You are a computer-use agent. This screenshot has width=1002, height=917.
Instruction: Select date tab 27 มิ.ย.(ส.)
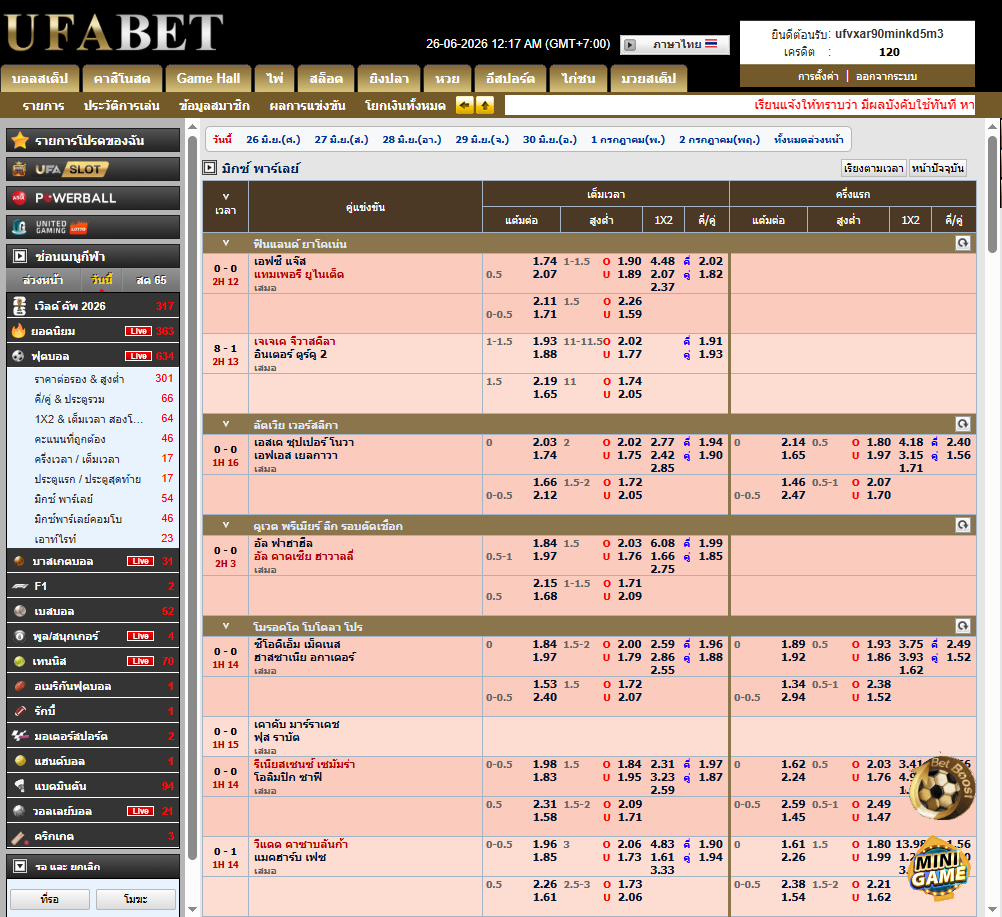341,139
